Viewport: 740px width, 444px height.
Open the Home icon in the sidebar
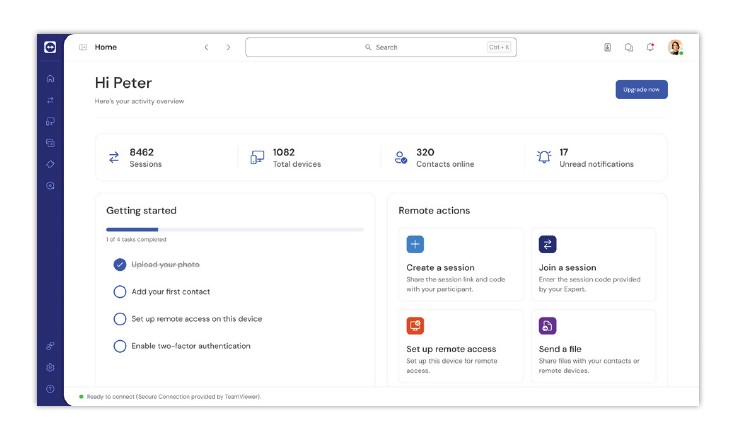[50, 79]
